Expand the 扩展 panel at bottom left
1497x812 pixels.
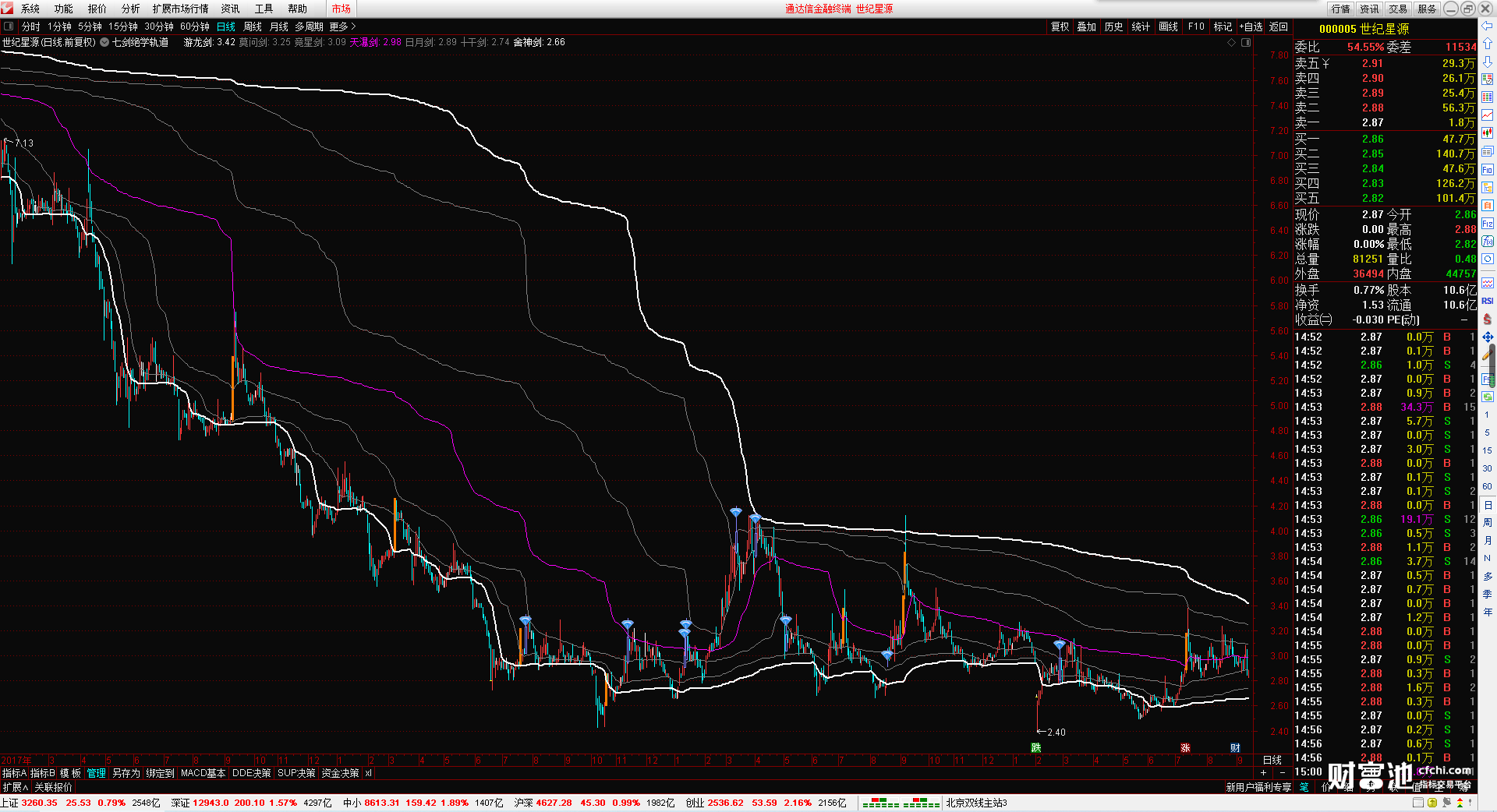[15, 787]
